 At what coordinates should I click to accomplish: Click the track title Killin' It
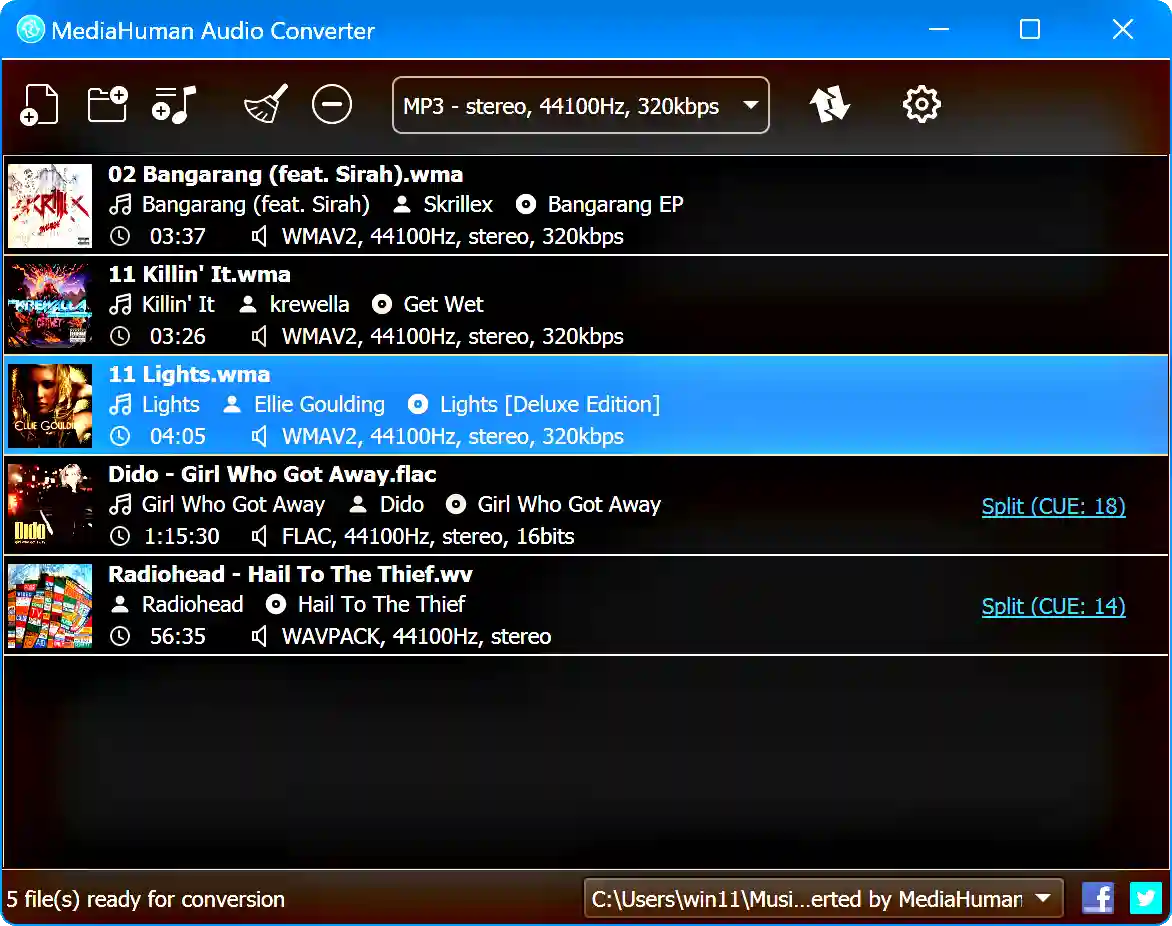coord(178,305)
